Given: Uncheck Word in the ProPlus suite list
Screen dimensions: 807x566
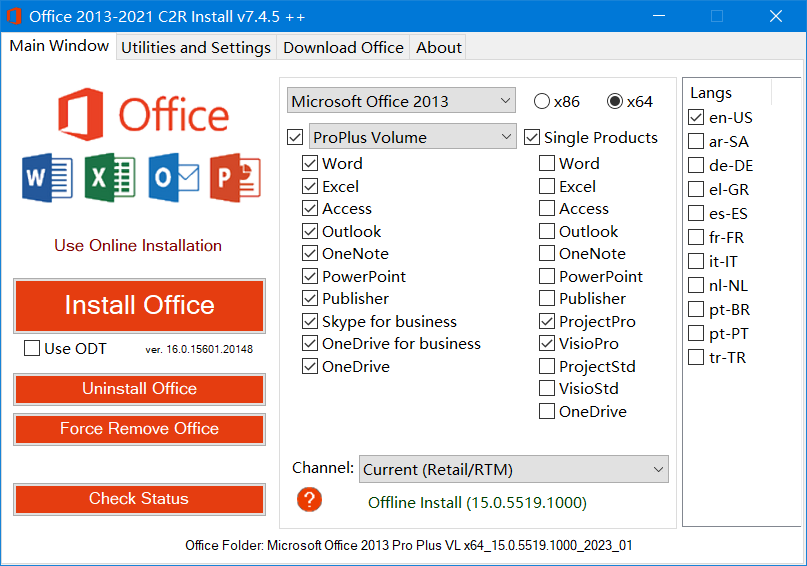Looking at the screenshot, I should pyautogui.click(x=310, y=164).
